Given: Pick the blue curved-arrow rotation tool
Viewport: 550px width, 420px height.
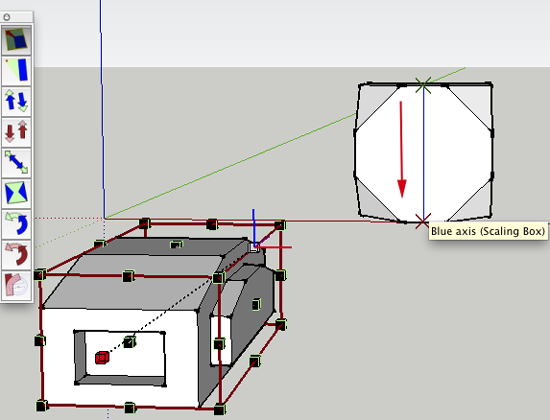Looking at the screenshot, I should coord(16,224).
